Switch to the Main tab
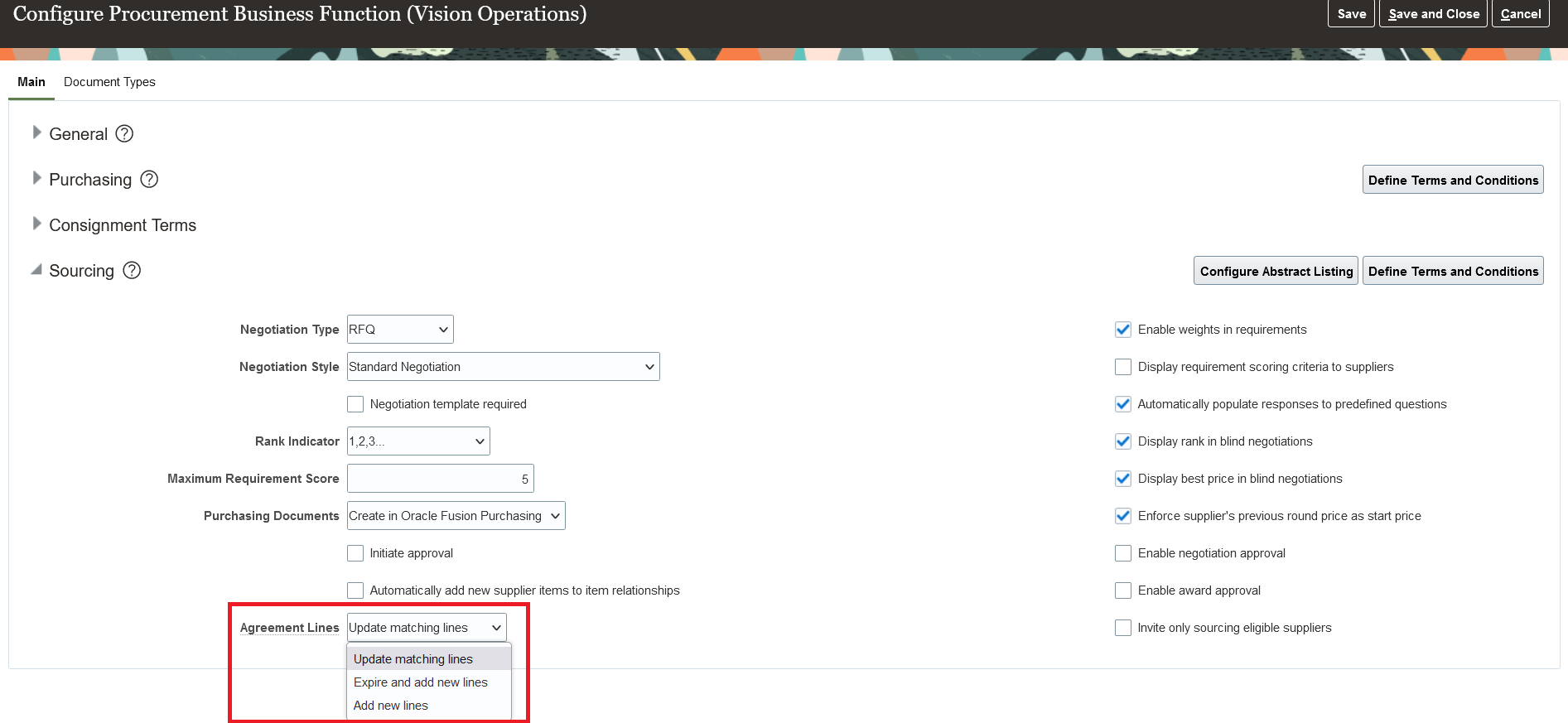This screenshot has height=723, width=1568. pos(31,81)
